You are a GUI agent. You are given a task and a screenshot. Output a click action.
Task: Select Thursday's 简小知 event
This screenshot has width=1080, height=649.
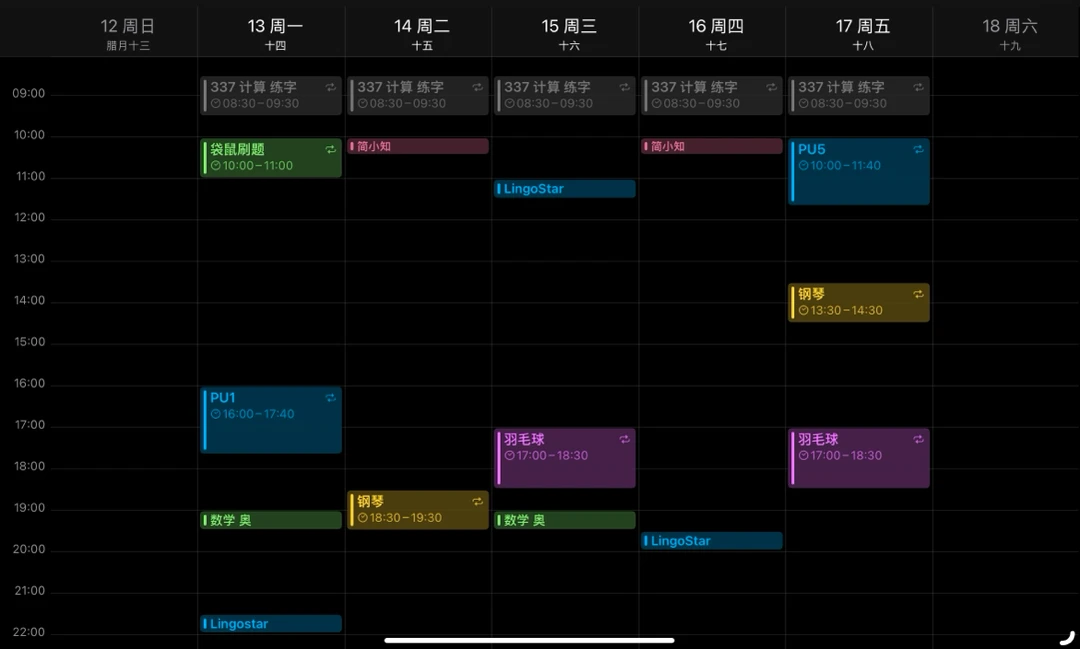712,146
